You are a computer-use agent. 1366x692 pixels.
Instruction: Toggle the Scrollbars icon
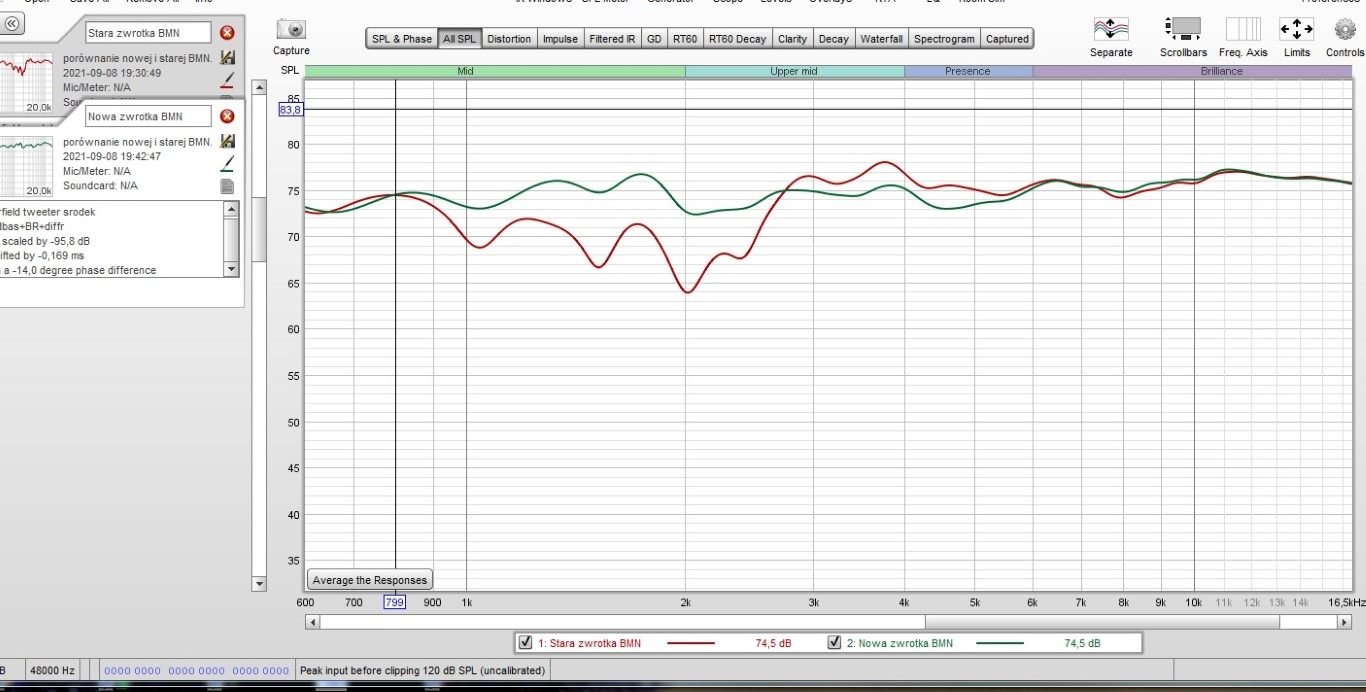tap(1184, 29)
